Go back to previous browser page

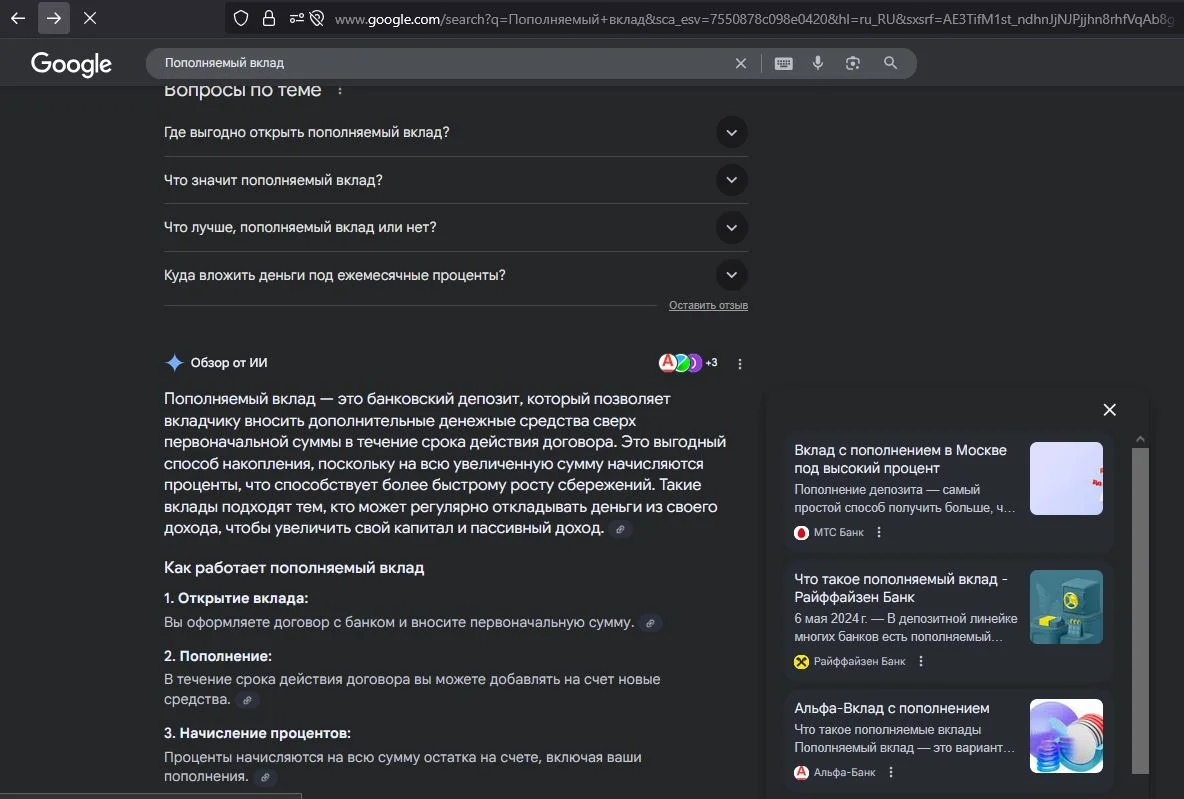point(18,18)
